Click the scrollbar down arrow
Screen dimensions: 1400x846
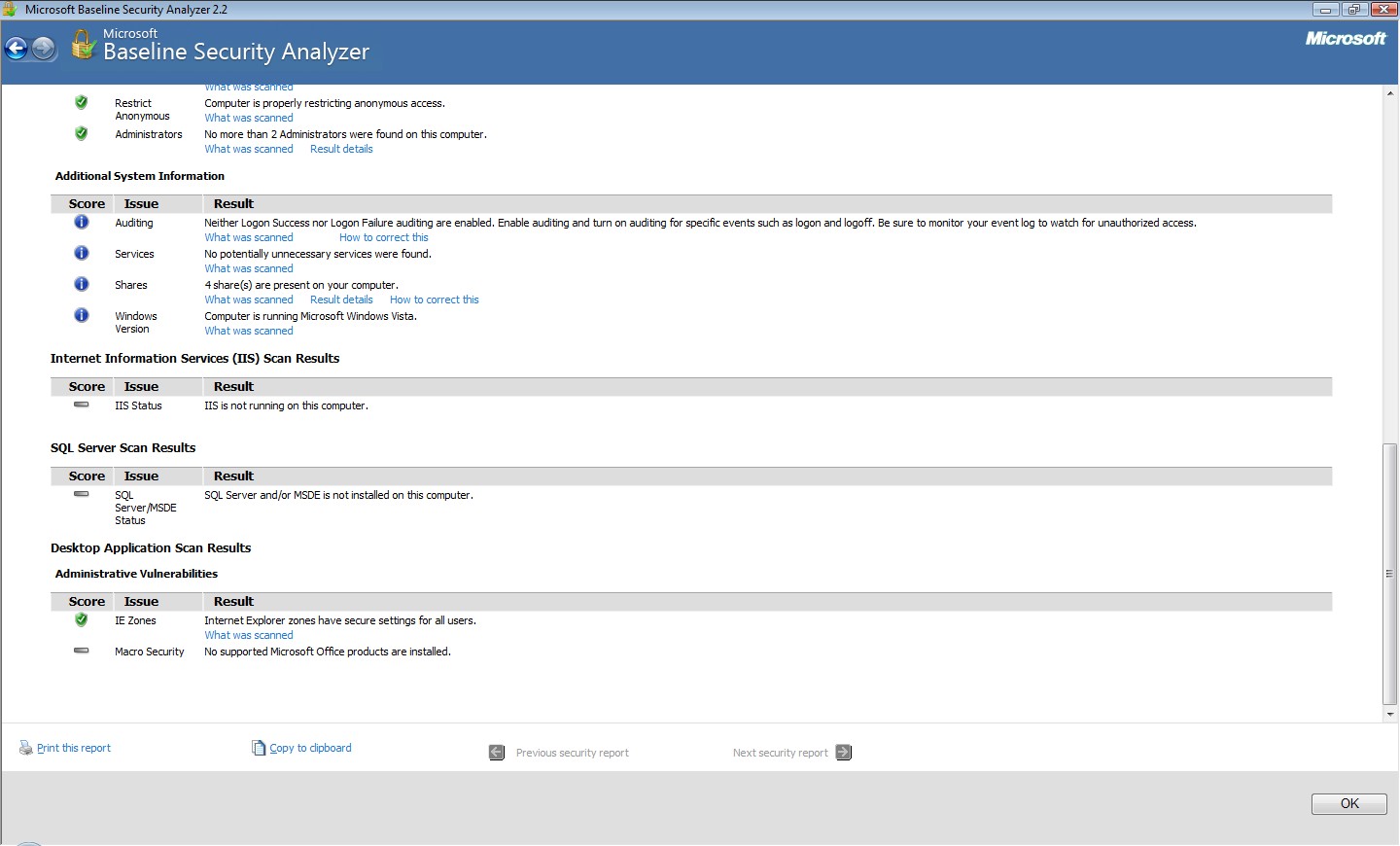[x=1390, y=714]
